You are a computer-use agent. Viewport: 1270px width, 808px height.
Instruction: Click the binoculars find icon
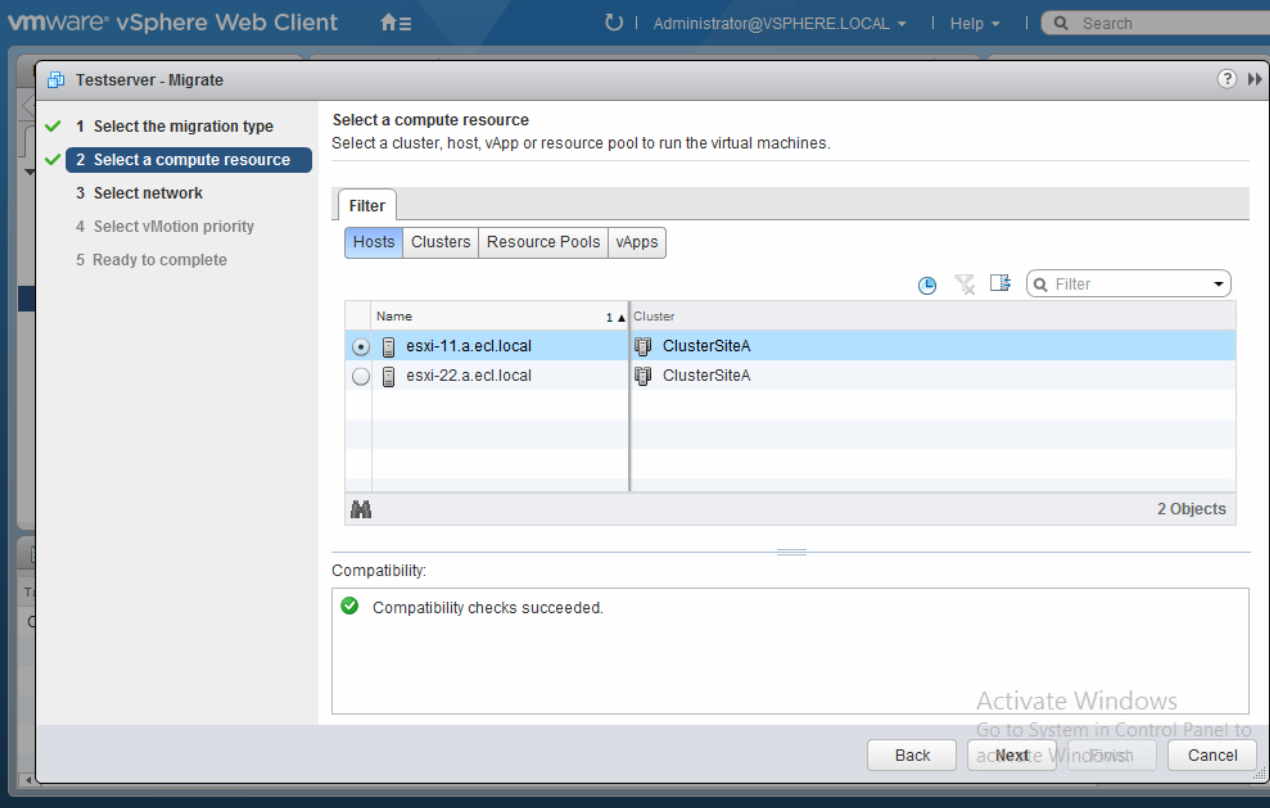[361, 509]
